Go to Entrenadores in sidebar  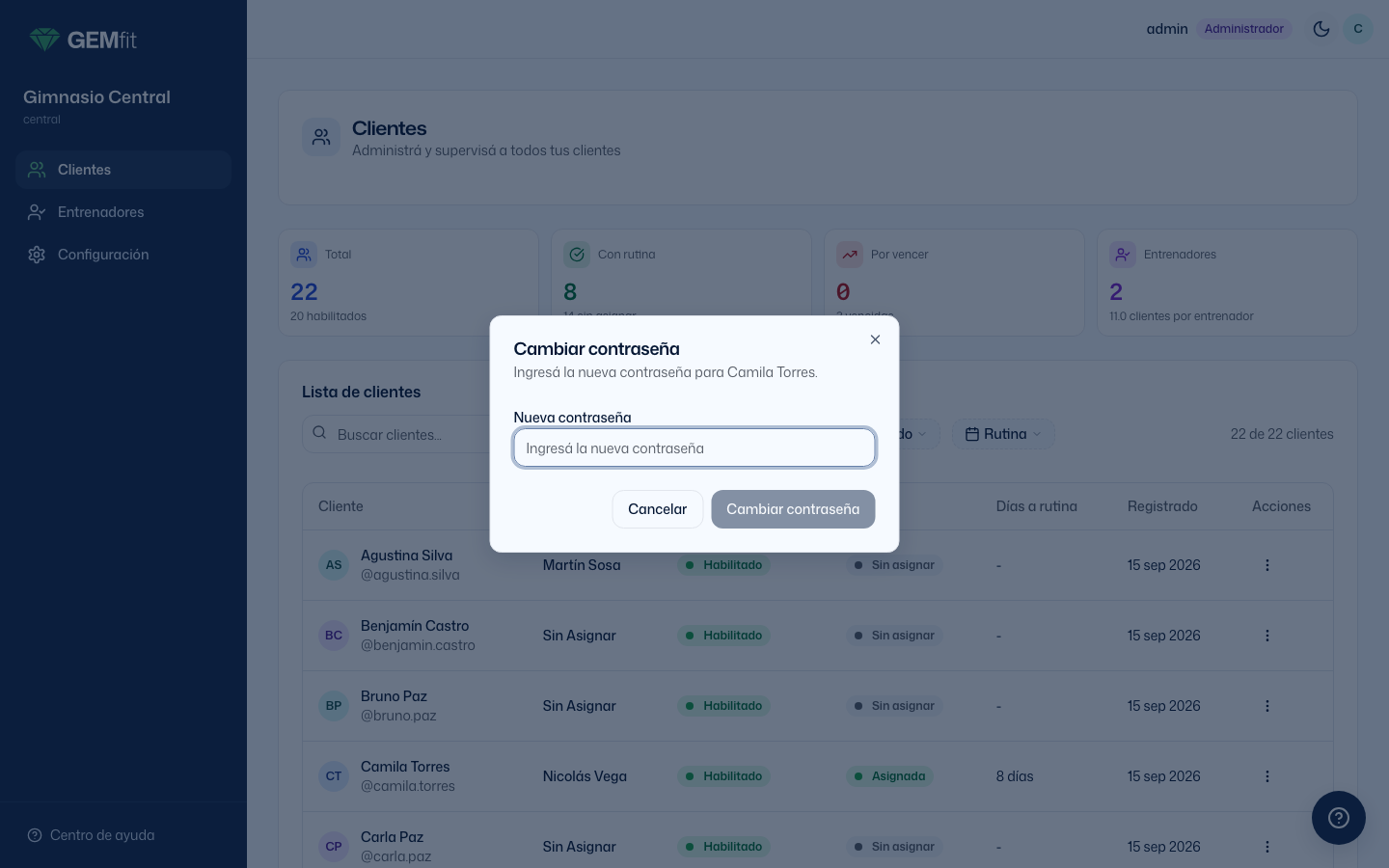tap(123, 212)
